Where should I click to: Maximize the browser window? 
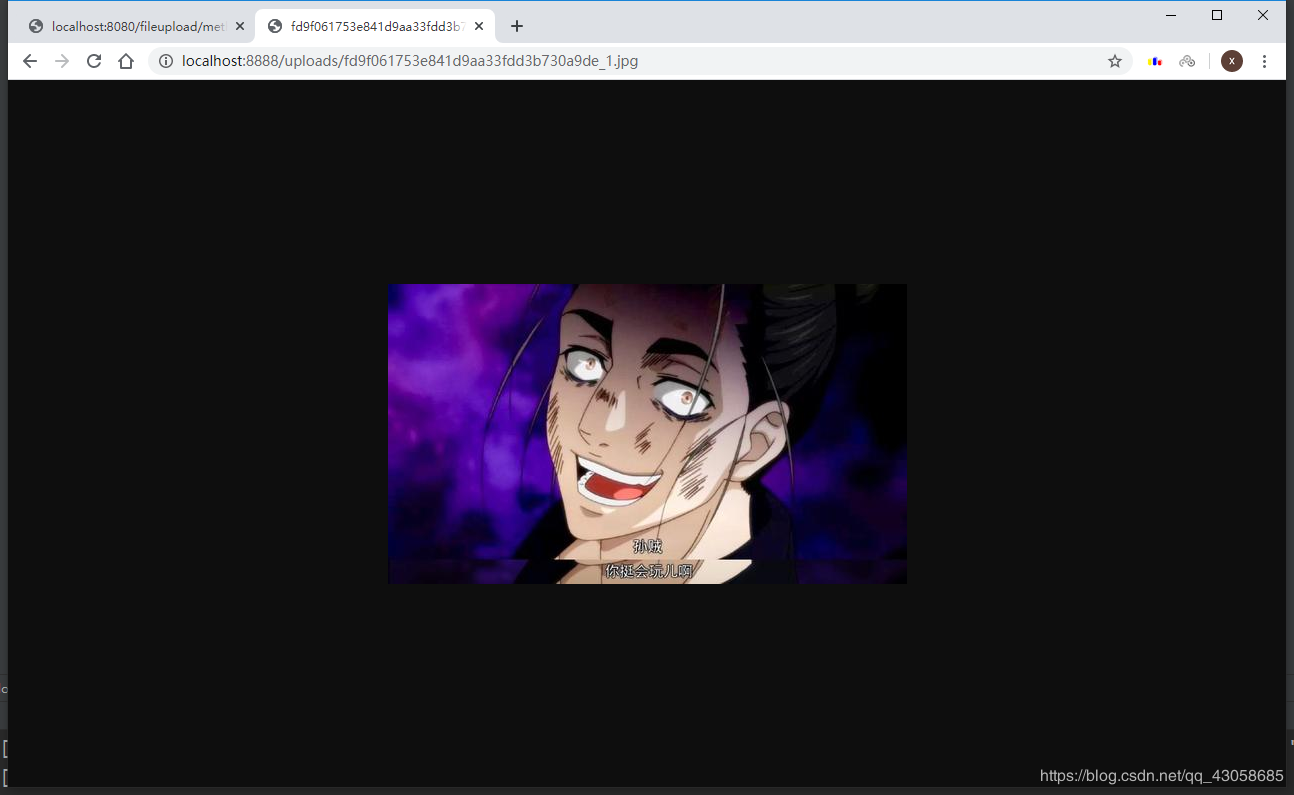pos(1217,15)
